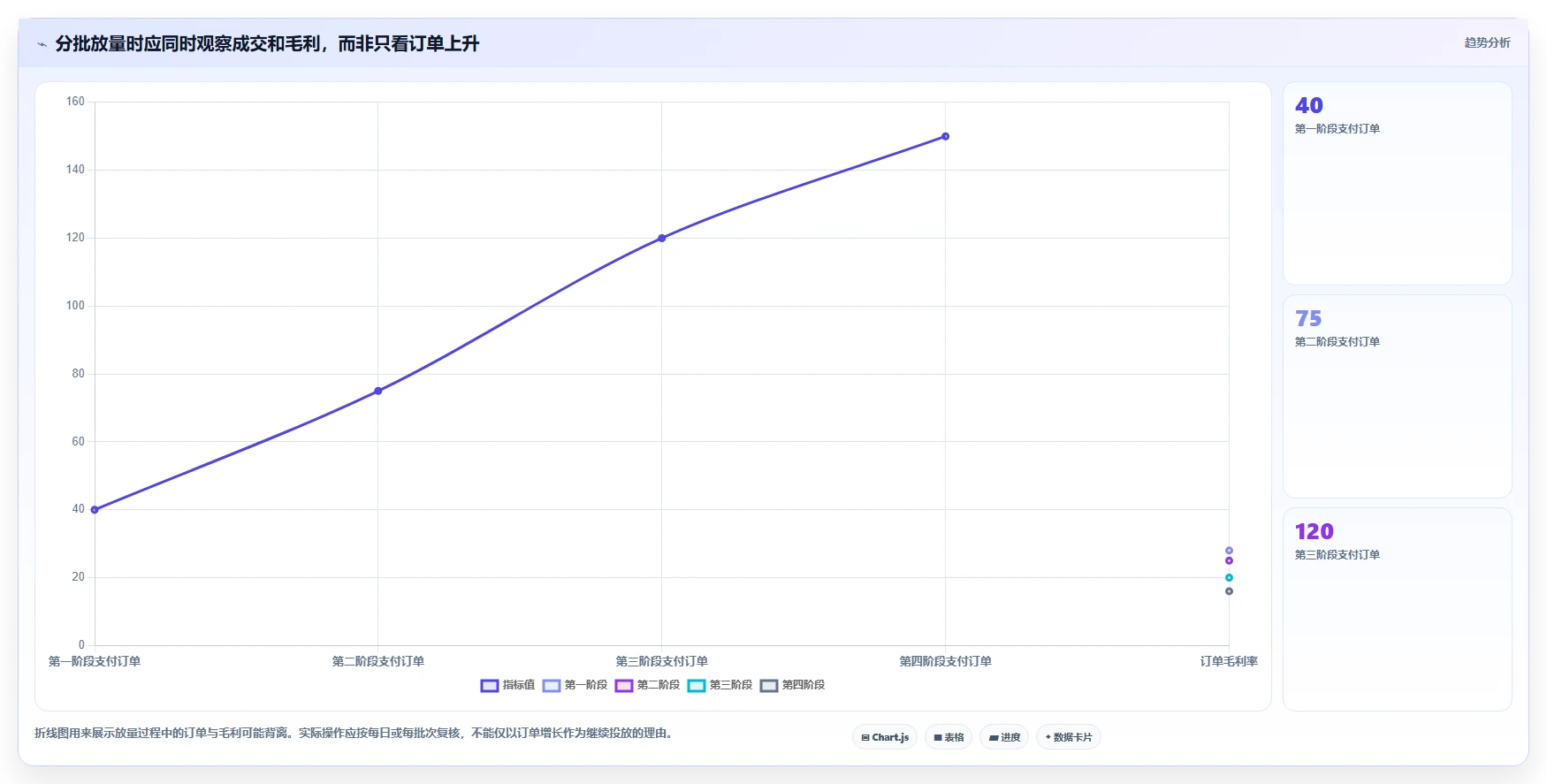The image size is (1547, 784).
Task: Toggle the 指标值 legend item
Action: click(507, 685)
